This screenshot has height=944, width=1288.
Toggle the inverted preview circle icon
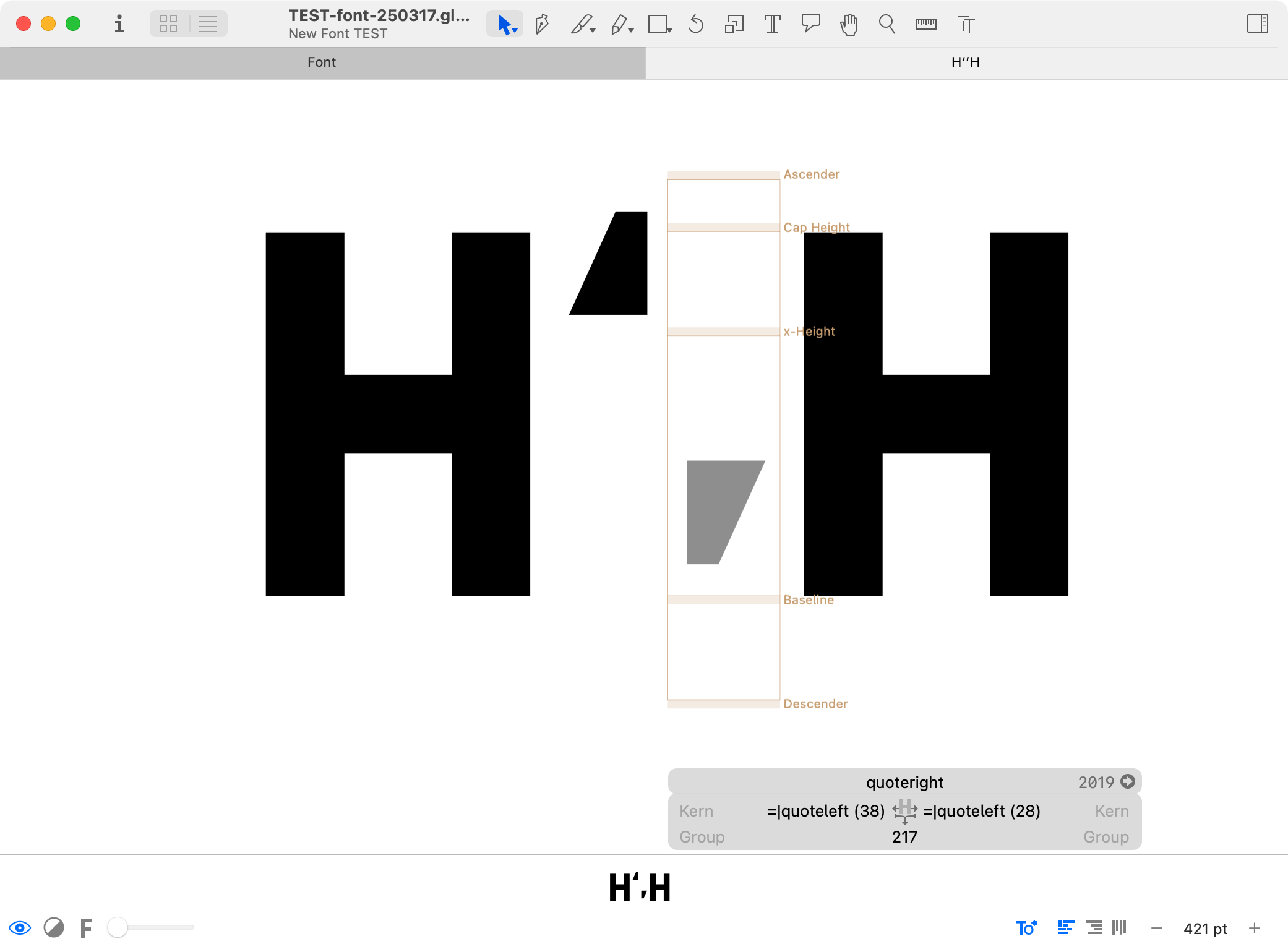coord(54,928)
